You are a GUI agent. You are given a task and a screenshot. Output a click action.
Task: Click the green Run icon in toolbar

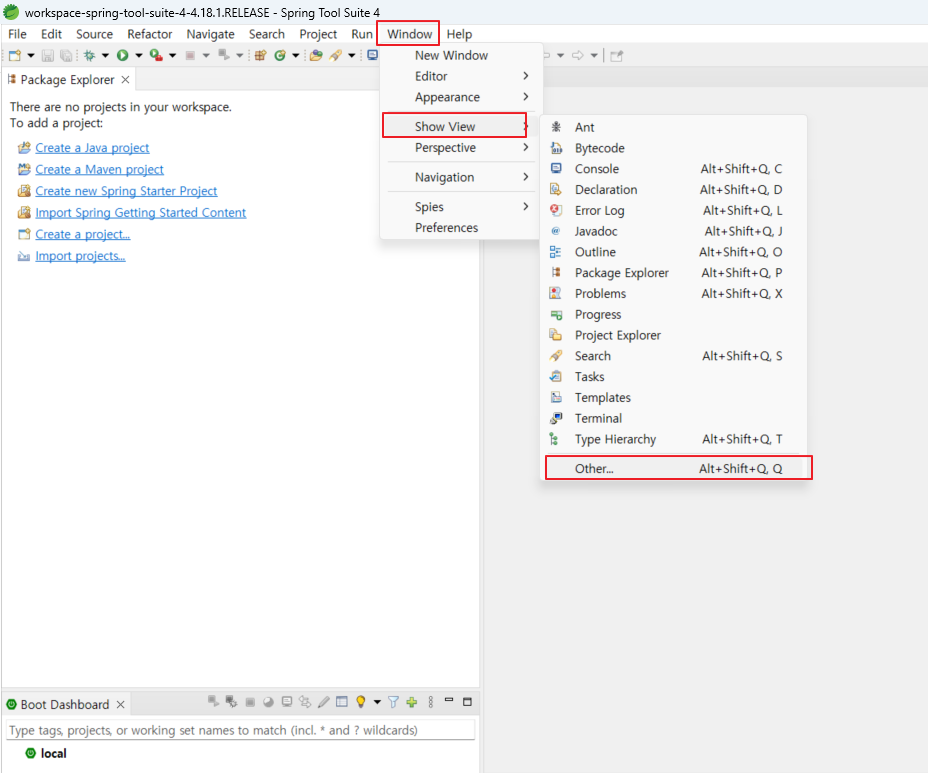pos(123,56)
